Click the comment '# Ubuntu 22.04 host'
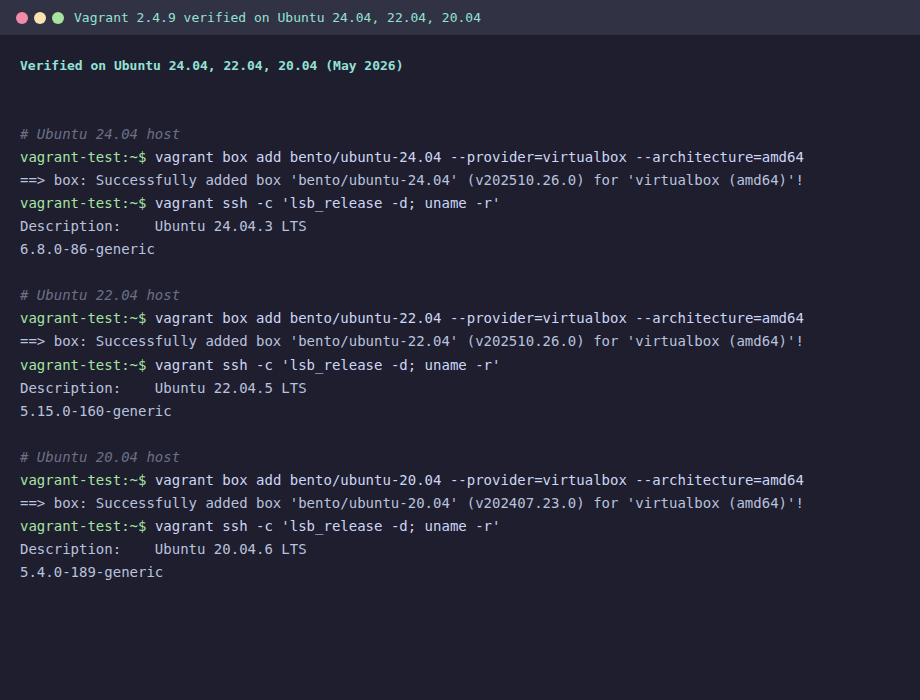 (100, 295)
